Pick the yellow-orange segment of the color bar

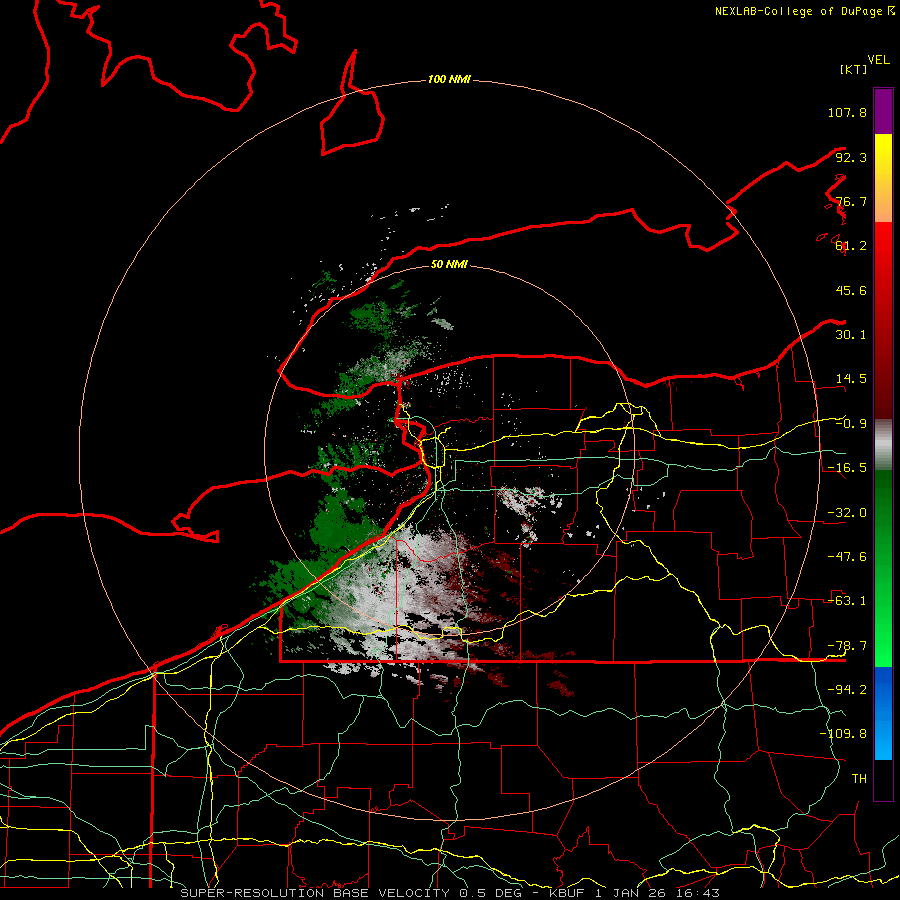(883, 178)
